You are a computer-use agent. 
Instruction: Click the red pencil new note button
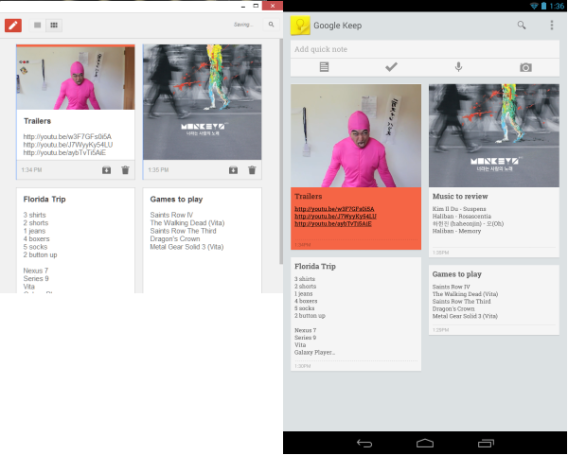[x=13, y=25]
